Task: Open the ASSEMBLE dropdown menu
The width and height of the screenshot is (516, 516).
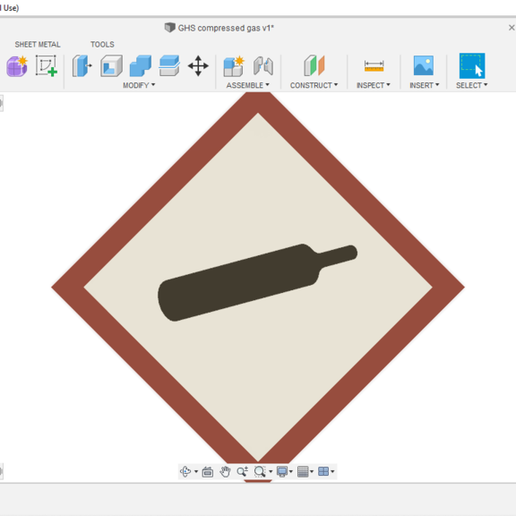Action: tap(248, 85)
